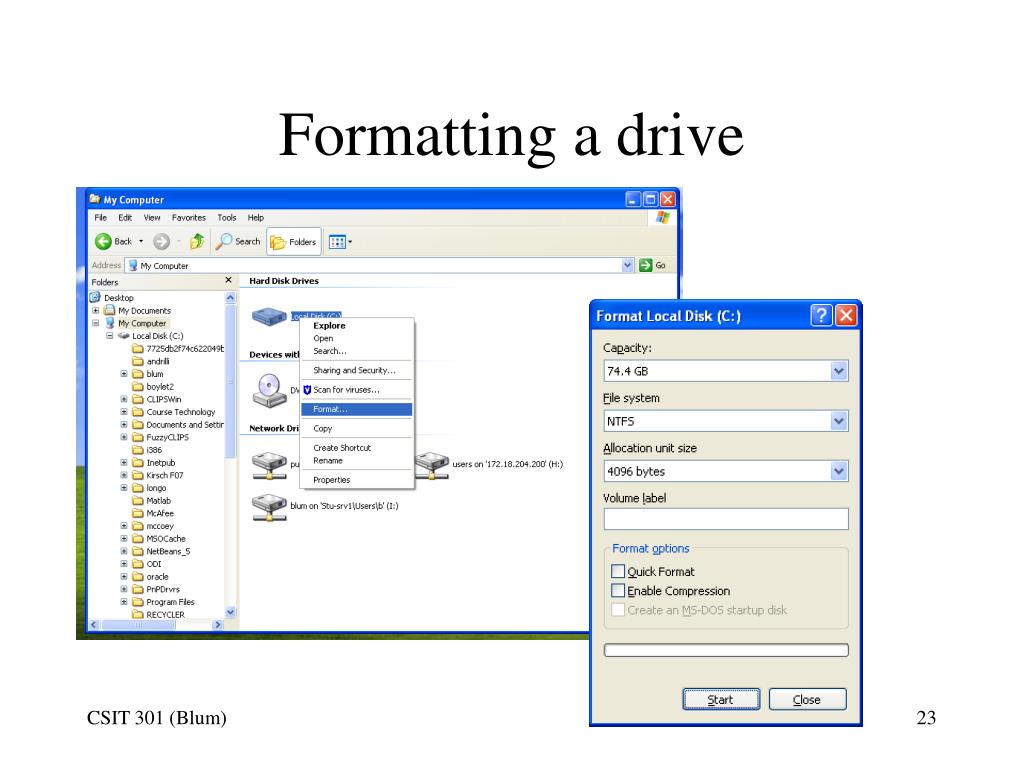Choose Copy in the context menu
Viewport: 1024px width, 768px height.
[x=357, y=428]
